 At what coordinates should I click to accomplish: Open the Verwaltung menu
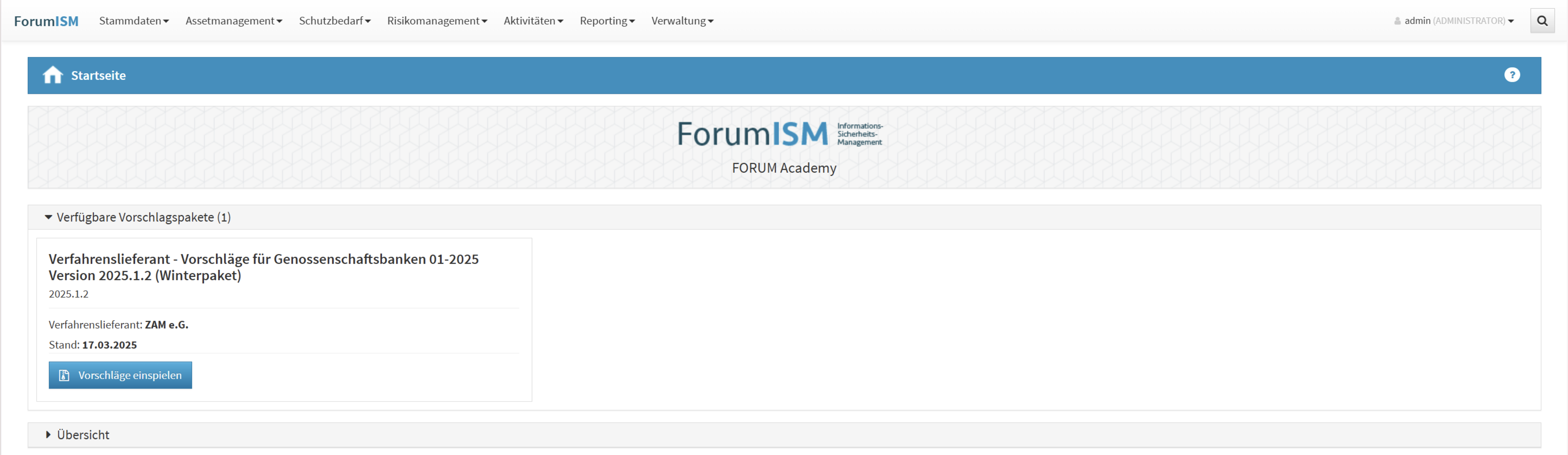682,21
